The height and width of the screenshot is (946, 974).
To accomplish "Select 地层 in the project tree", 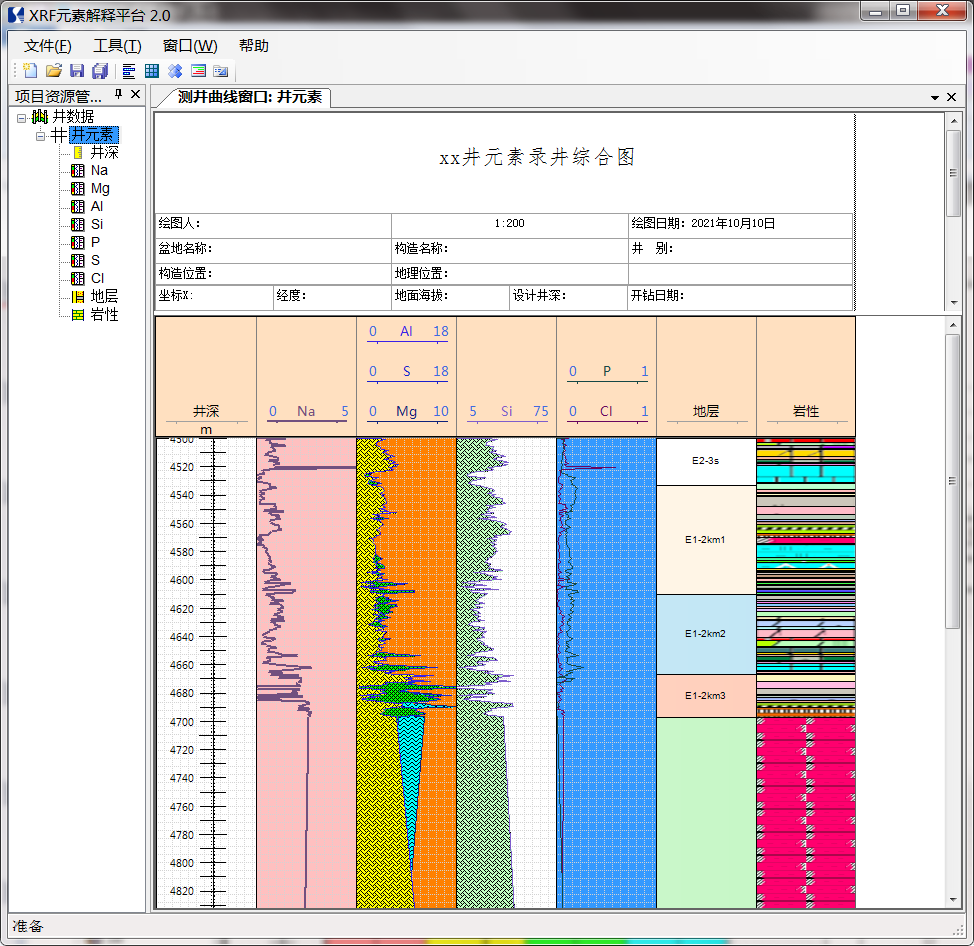I will click(x=104, y=297).
